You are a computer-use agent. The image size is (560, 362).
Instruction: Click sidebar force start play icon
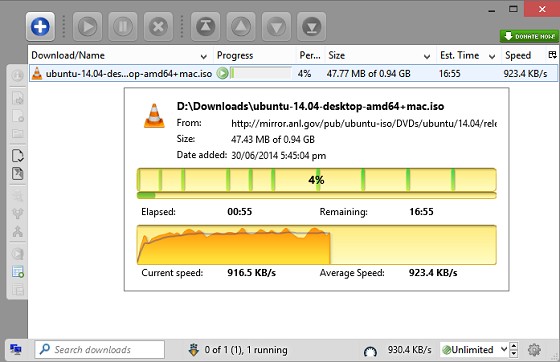(18, 253)
